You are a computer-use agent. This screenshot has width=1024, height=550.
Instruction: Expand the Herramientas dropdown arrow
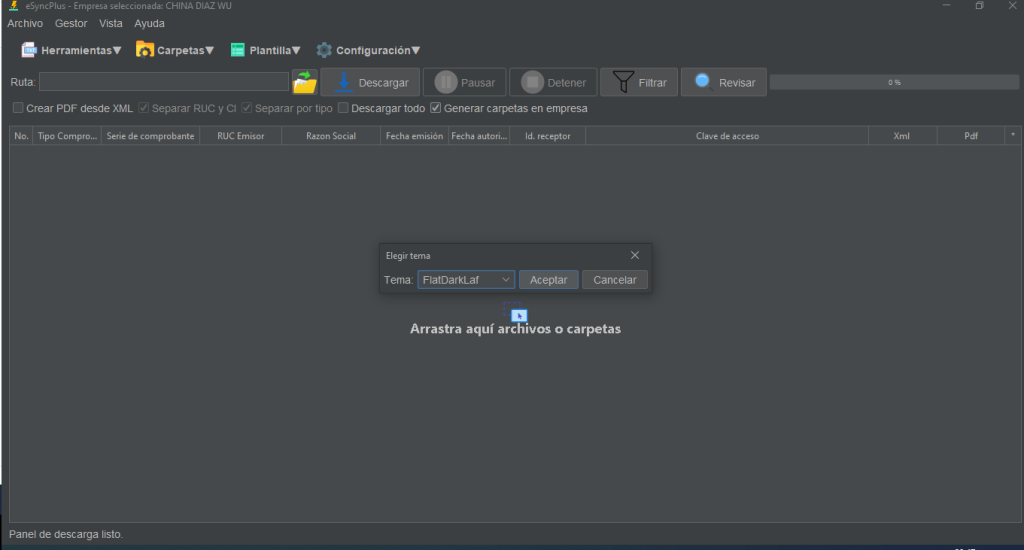117,50
